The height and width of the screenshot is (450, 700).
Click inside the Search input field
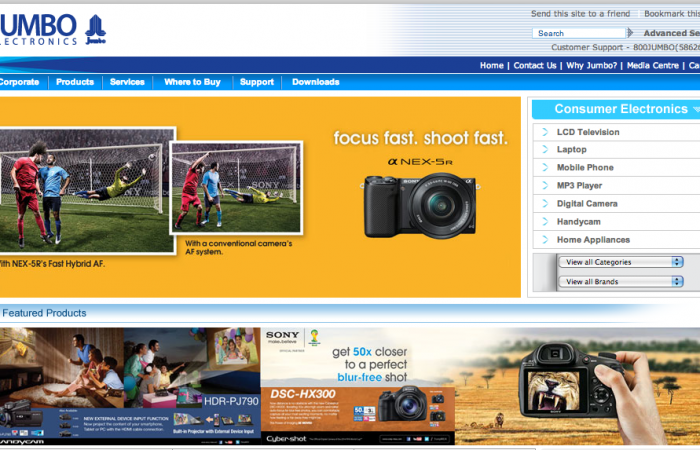pyautogui.click(x=579, y=33)
